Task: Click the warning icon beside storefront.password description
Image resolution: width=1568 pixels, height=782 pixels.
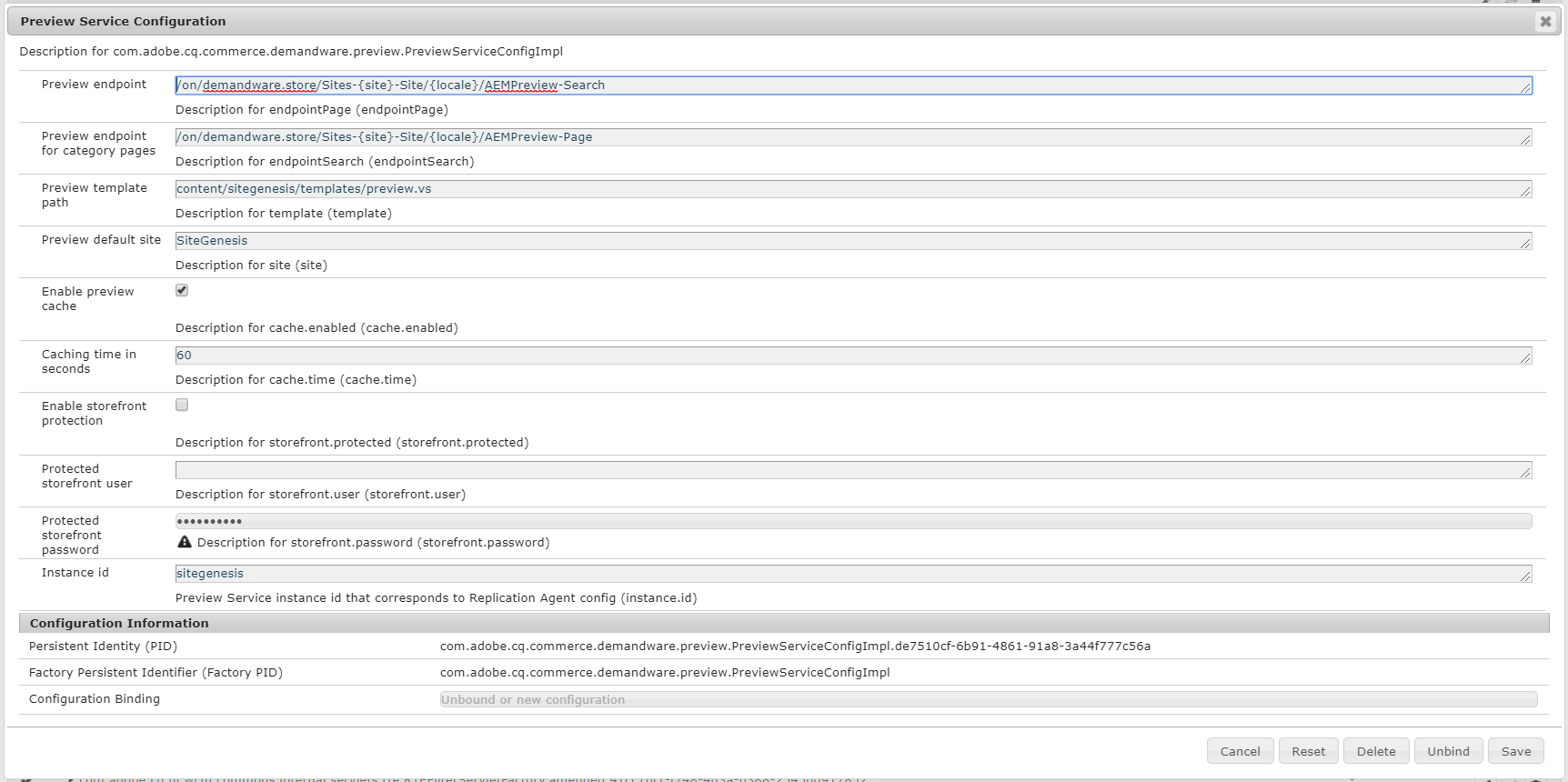Action: 185,542
